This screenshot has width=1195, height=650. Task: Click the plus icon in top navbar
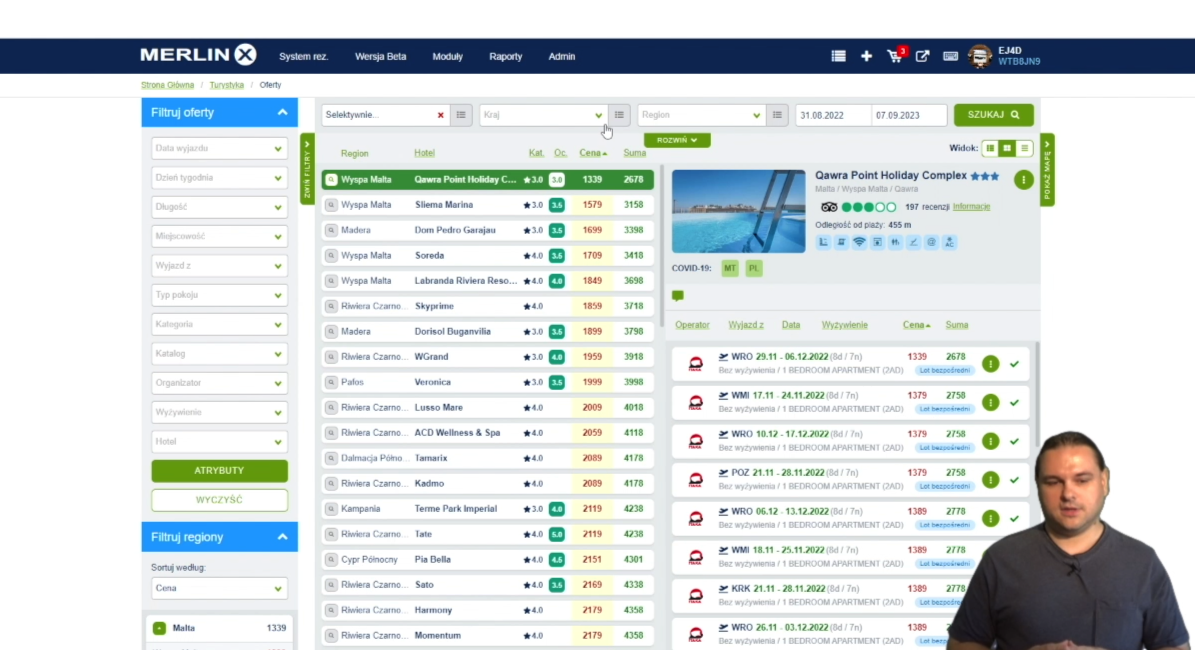866,56
